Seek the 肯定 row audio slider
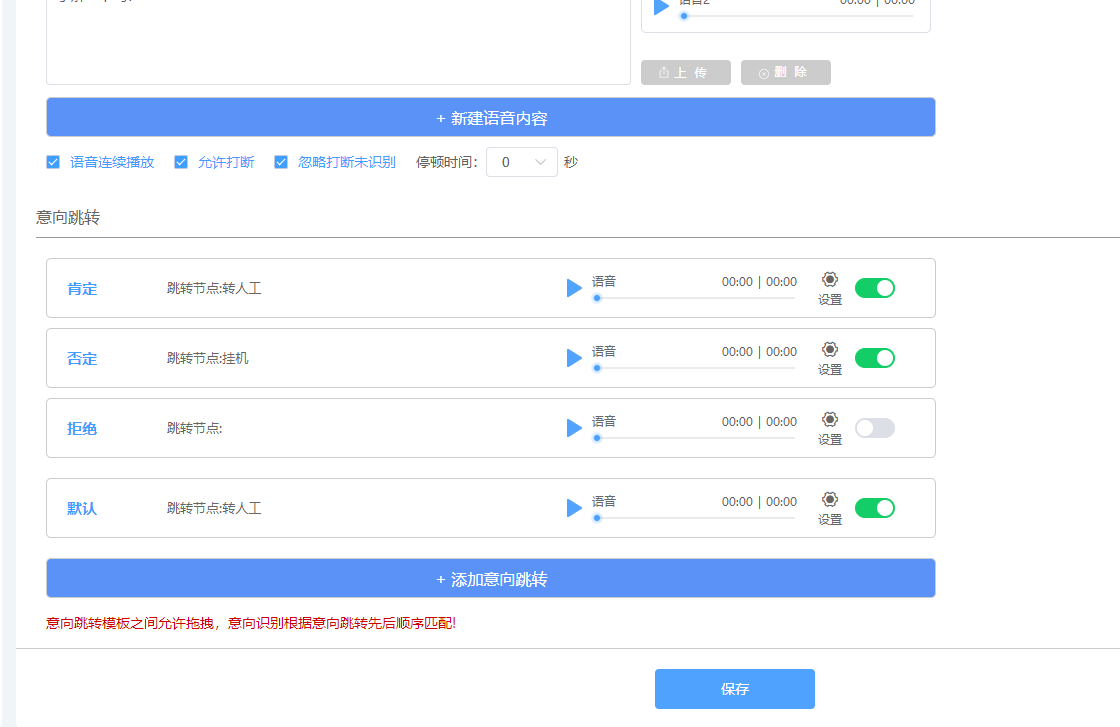Viewport: 1120px width, 727px height. pos(694,298)
